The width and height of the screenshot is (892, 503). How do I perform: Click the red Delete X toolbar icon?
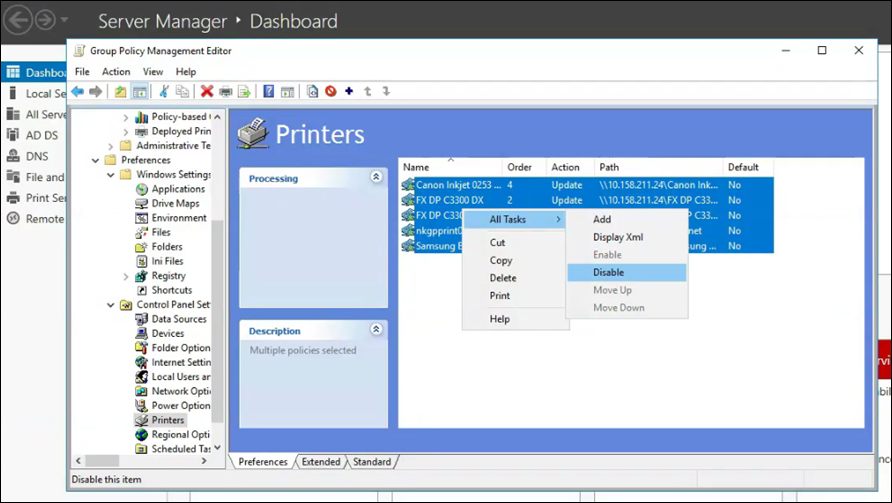click(x=207, y=92)
